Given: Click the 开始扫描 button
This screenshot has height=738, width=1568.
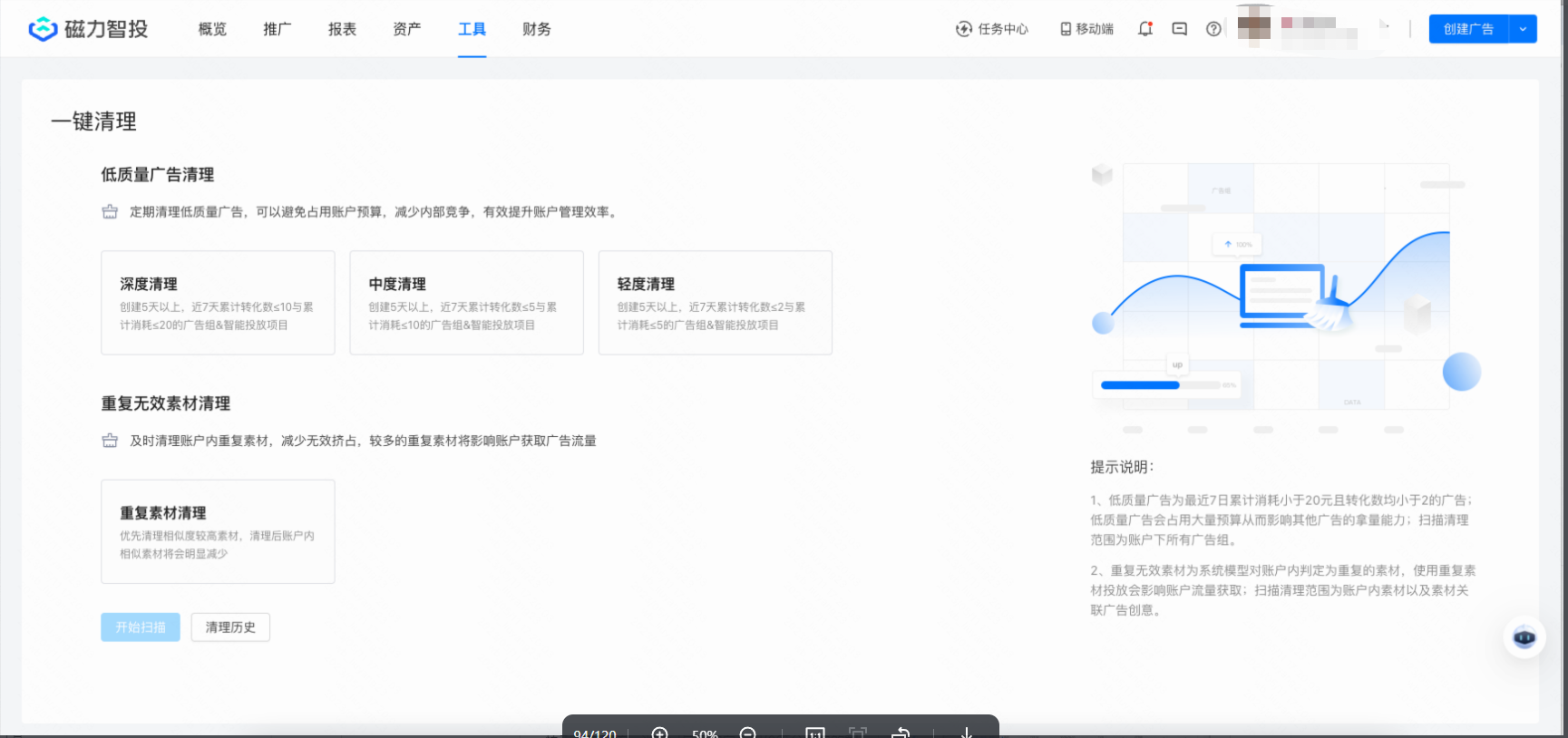Looking at the screenshot, I should pos(141,627).
